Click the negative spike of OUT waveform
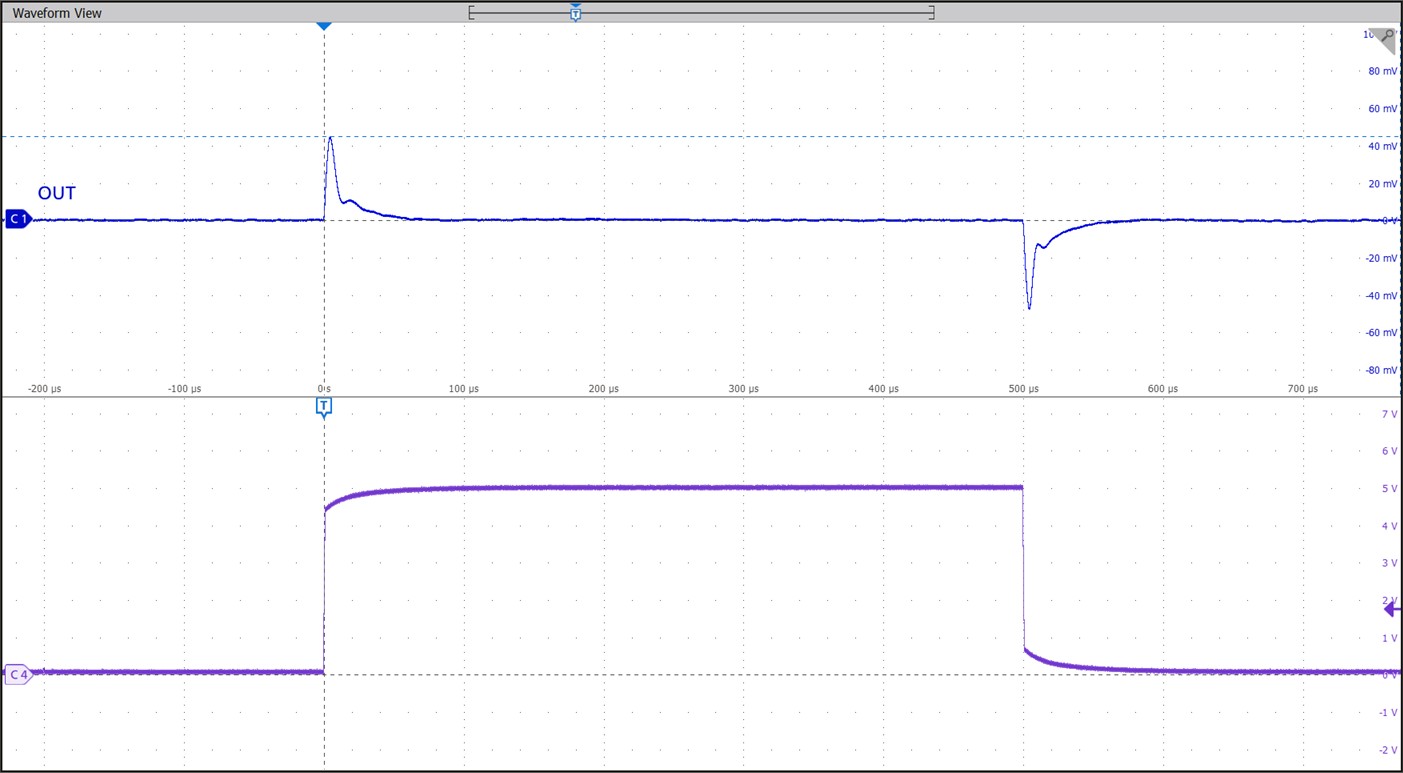The height and width of the screenshot is (773, 1403). pyautogui.click(x=1029, y=306)
